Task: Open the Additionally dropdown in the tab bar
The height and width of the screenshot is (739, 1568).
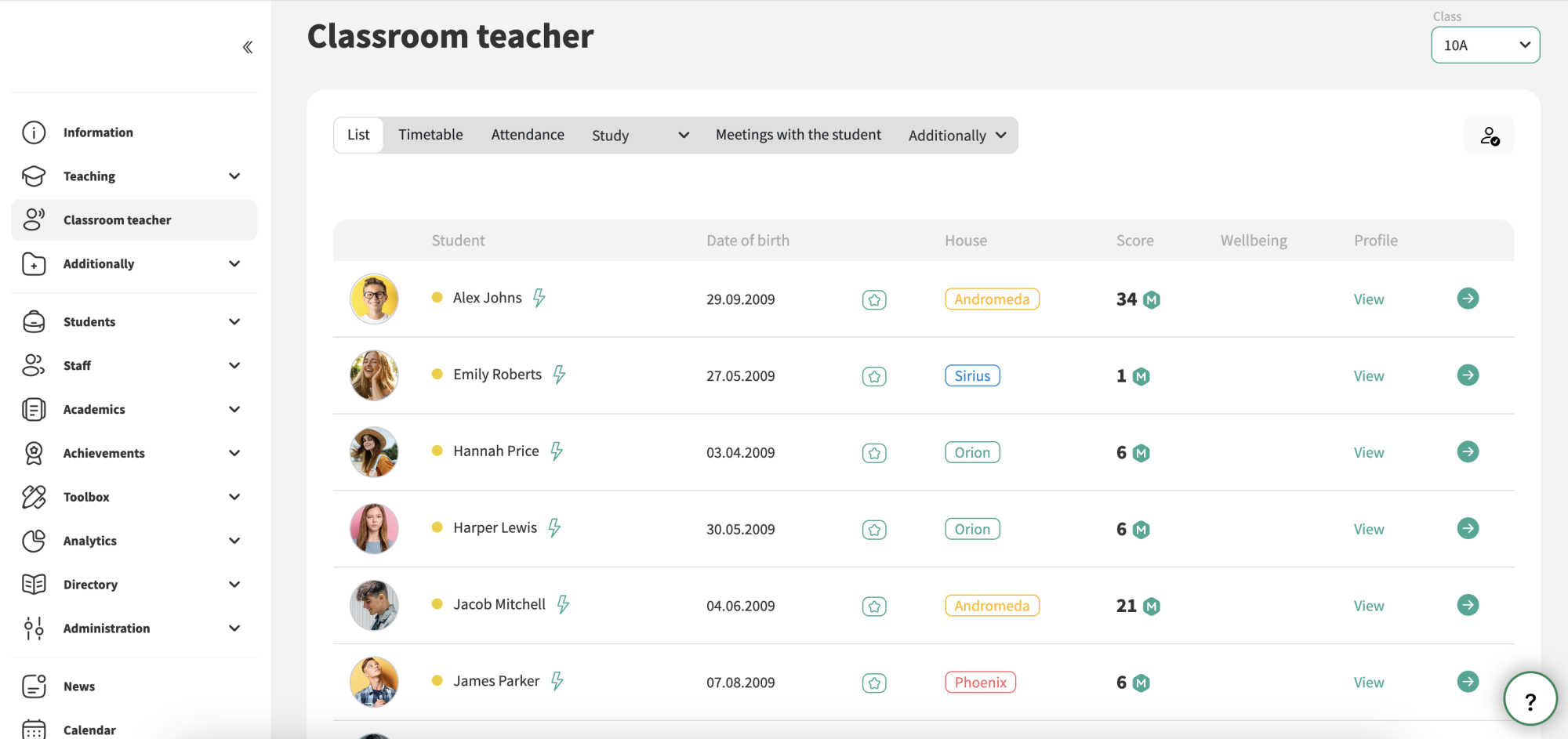Action: [957, 136]
